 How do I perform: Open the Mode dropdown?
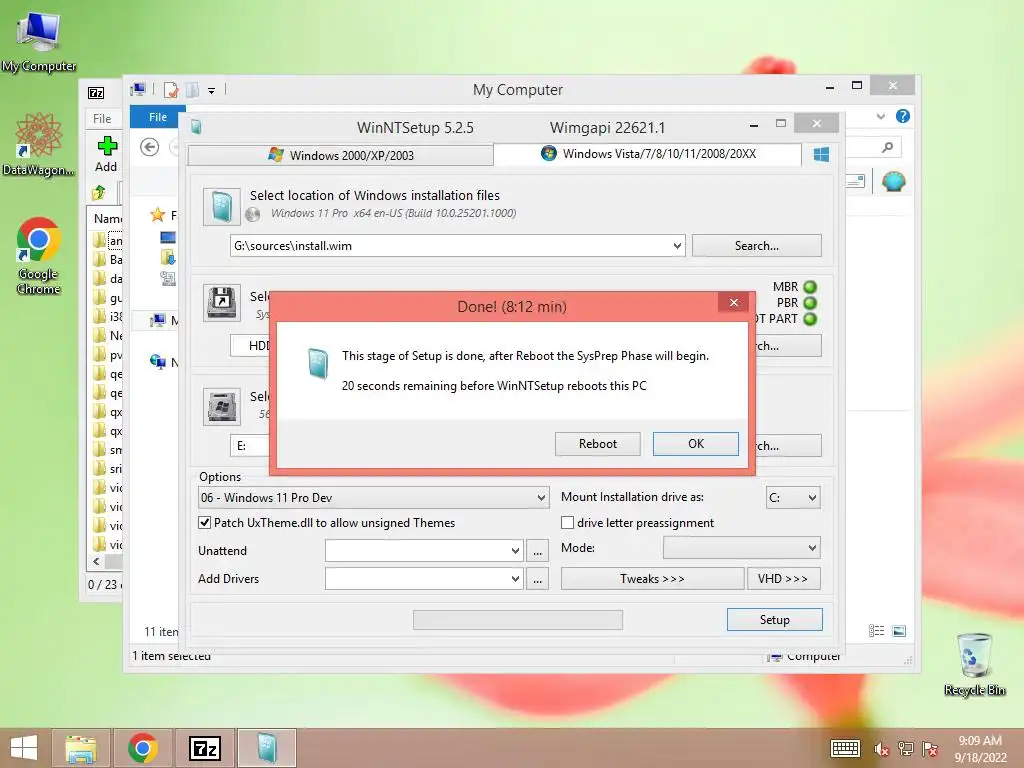[x=741, y=548]
